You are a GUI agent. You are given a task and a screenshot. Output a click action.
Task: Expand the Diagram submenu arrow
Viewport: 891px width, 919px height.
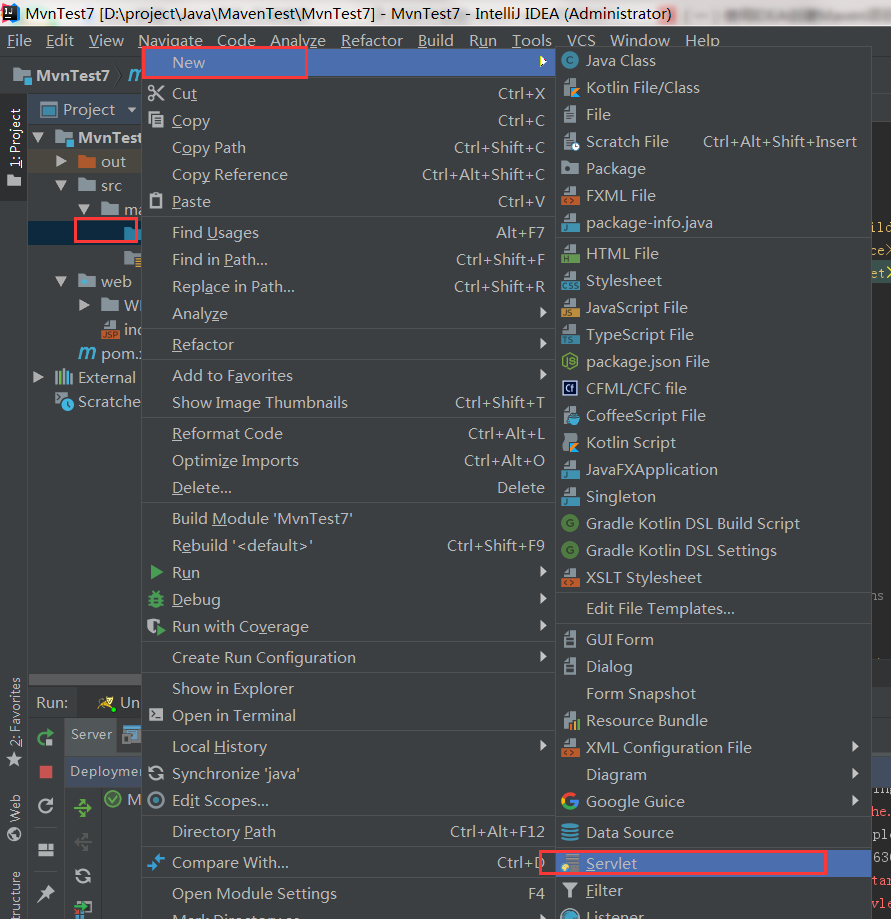[x=855, y=774]
